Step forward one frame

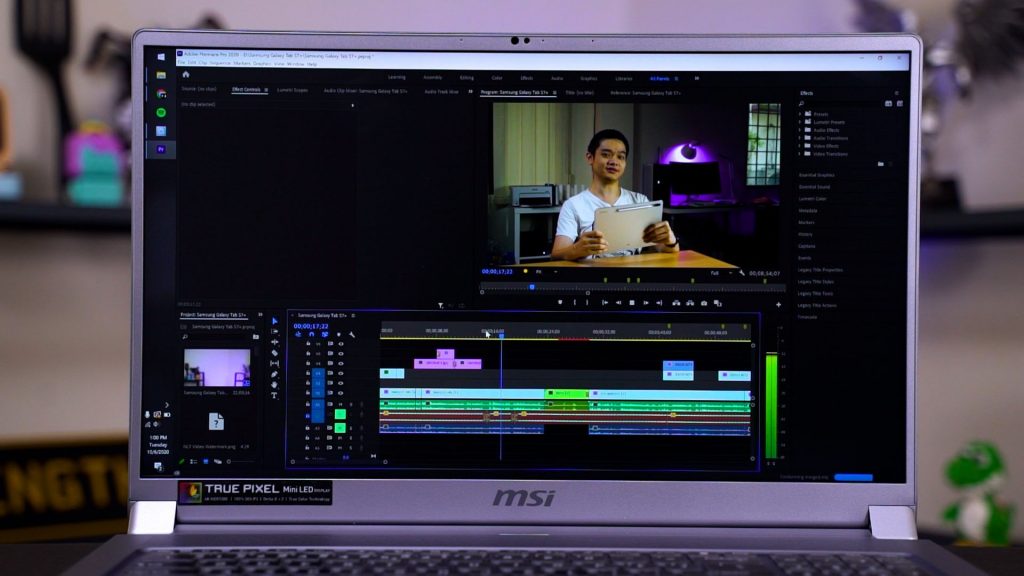point(646,303)
